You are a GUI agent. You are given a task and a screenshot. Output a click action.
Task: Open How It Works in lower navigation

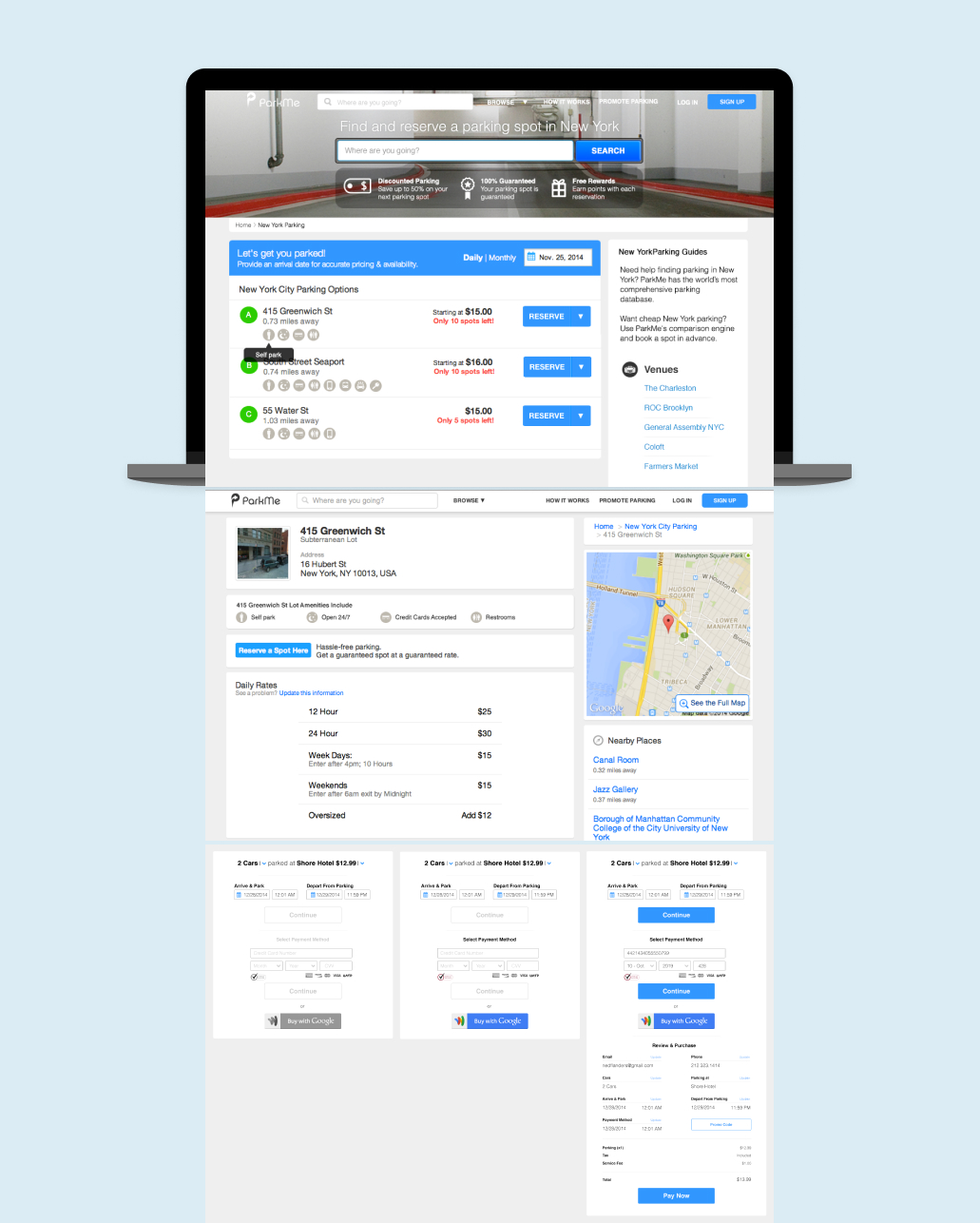coord(567,500)
